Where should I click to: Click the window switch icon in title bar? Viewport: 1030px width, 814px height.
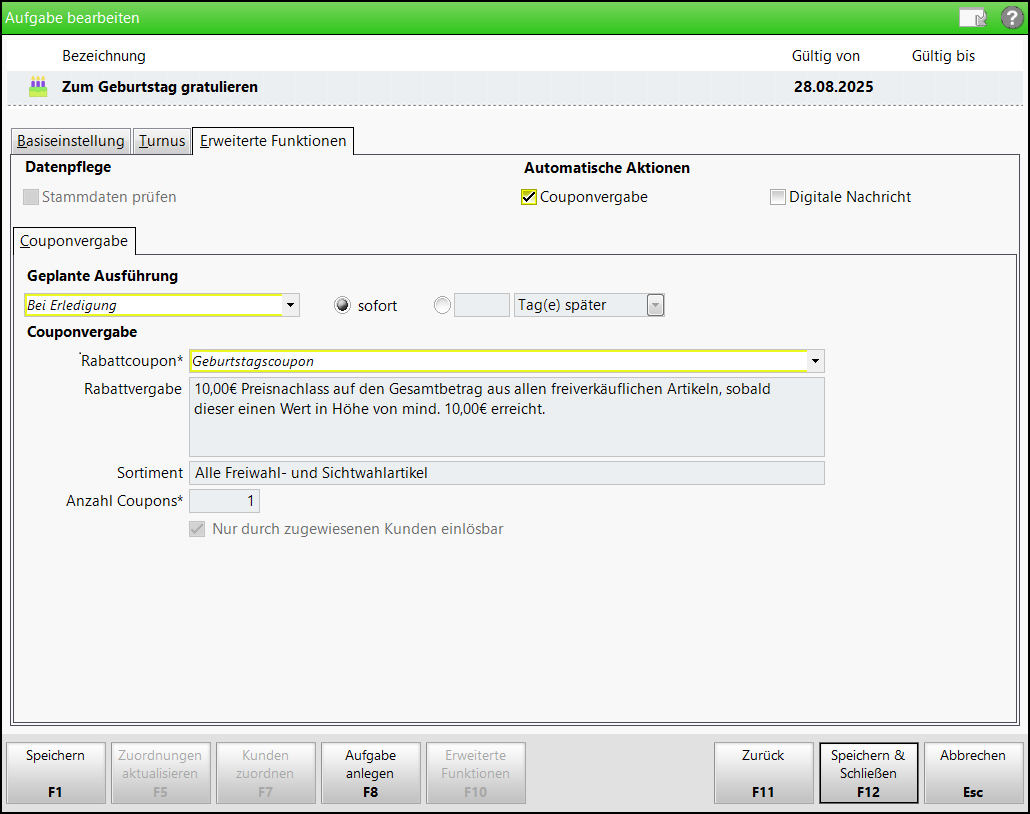point(971,17)
